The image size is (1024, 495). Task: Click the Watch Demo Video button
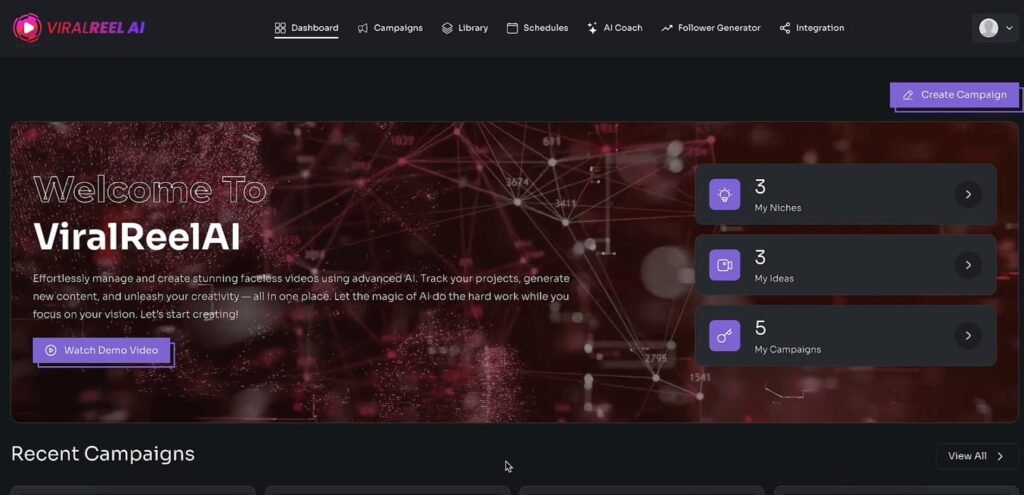pos(102,351)
